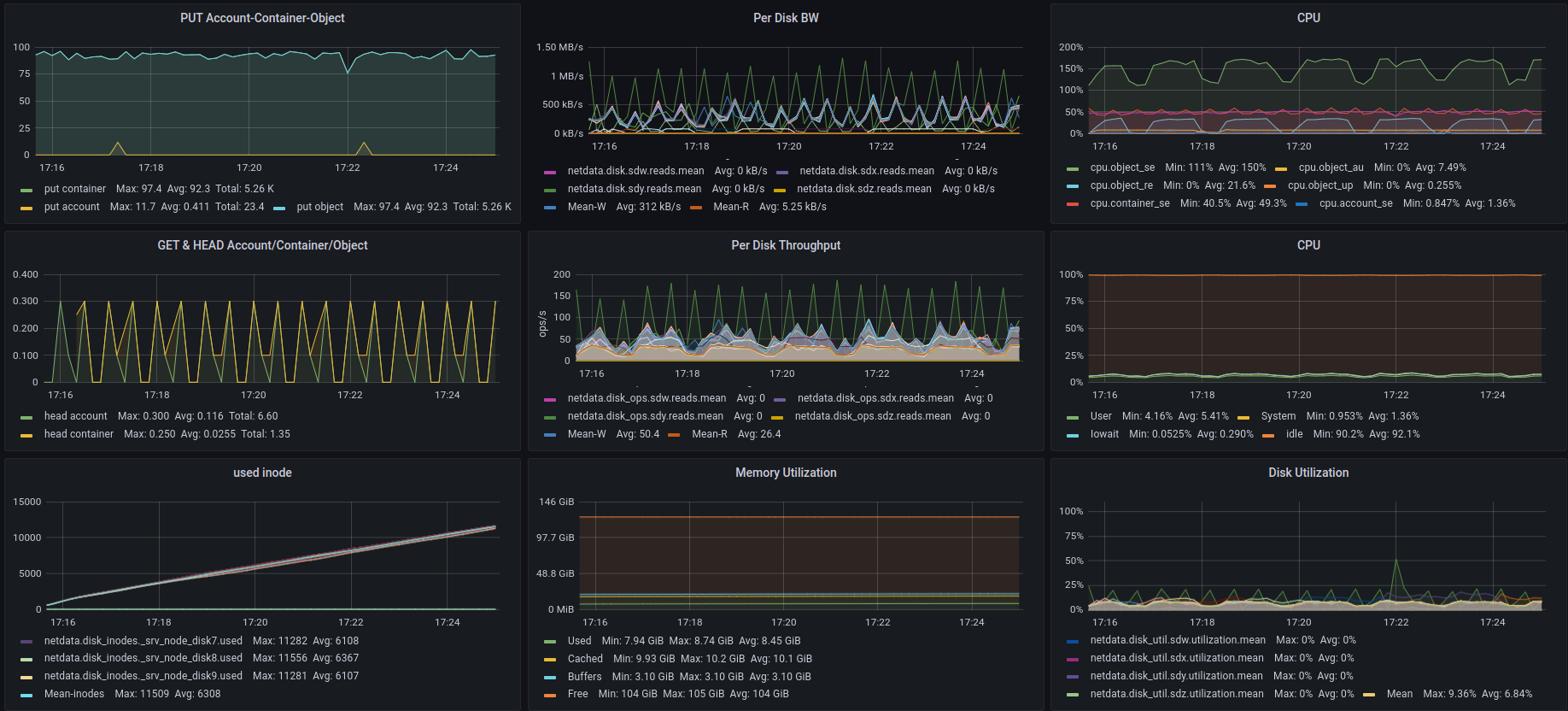This screenshot has height=711, width=1568.
Task: Toggle the put container series in legend
Action: pyautogui.click(x=75, y=189)
